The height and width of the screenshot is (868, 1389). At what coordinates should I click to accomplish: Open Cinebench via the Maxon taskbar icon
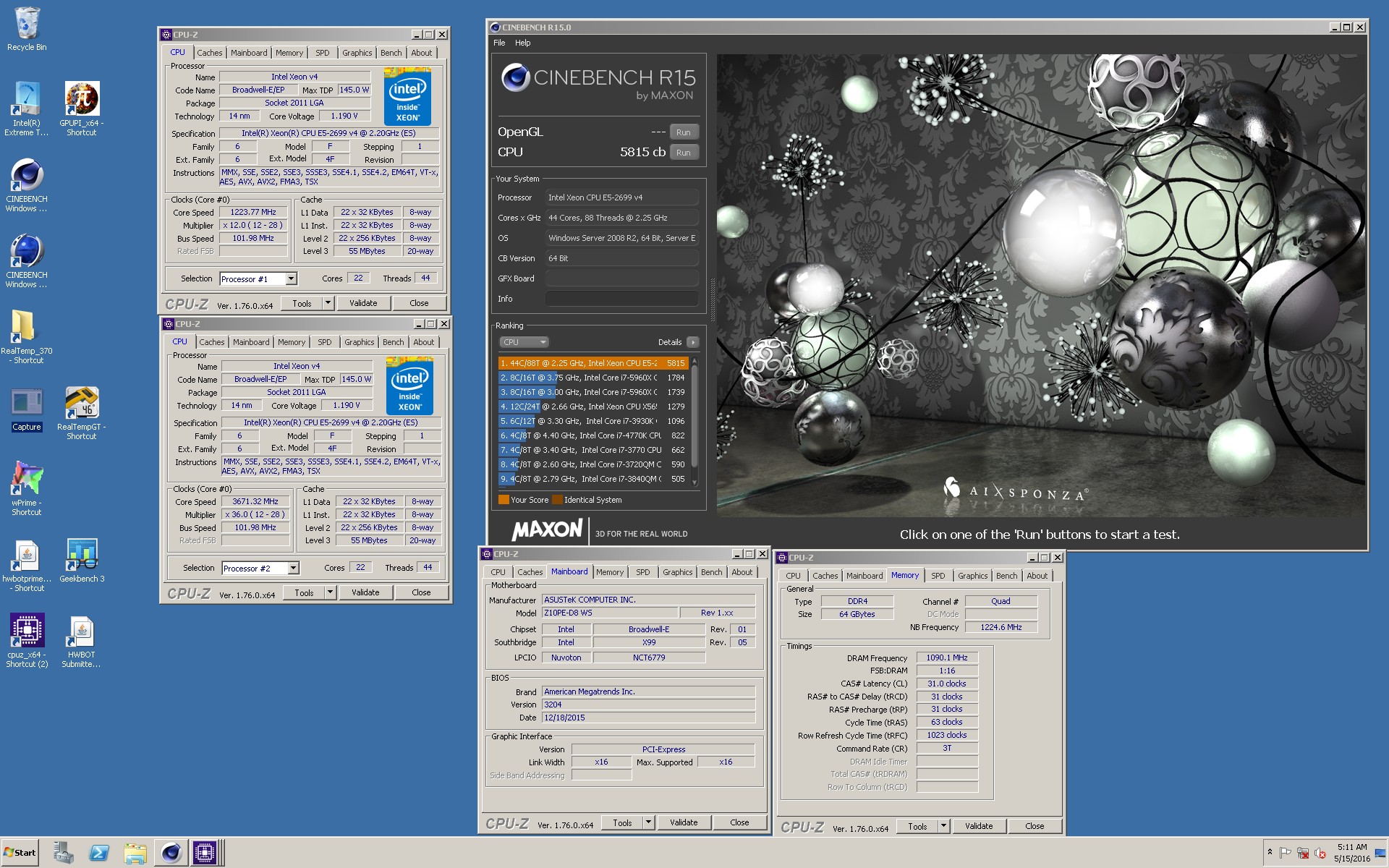(171, 854)
